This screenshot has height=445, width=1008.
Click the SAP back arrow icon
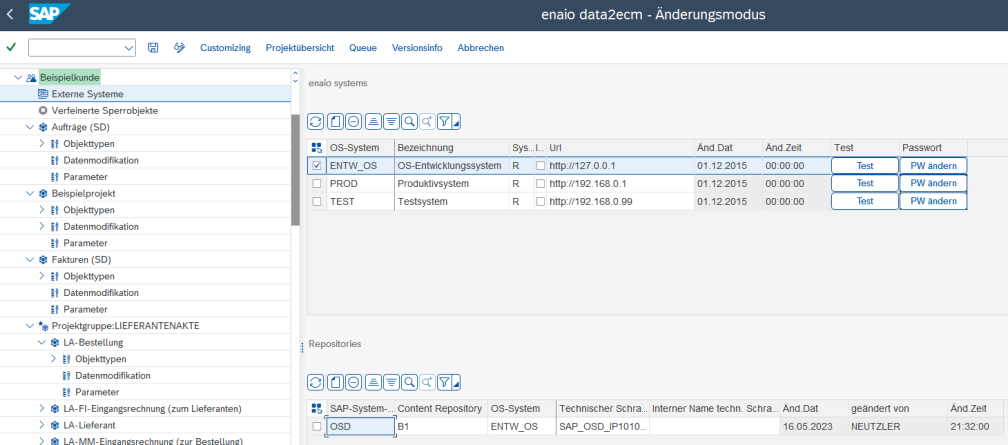point(11,14)
